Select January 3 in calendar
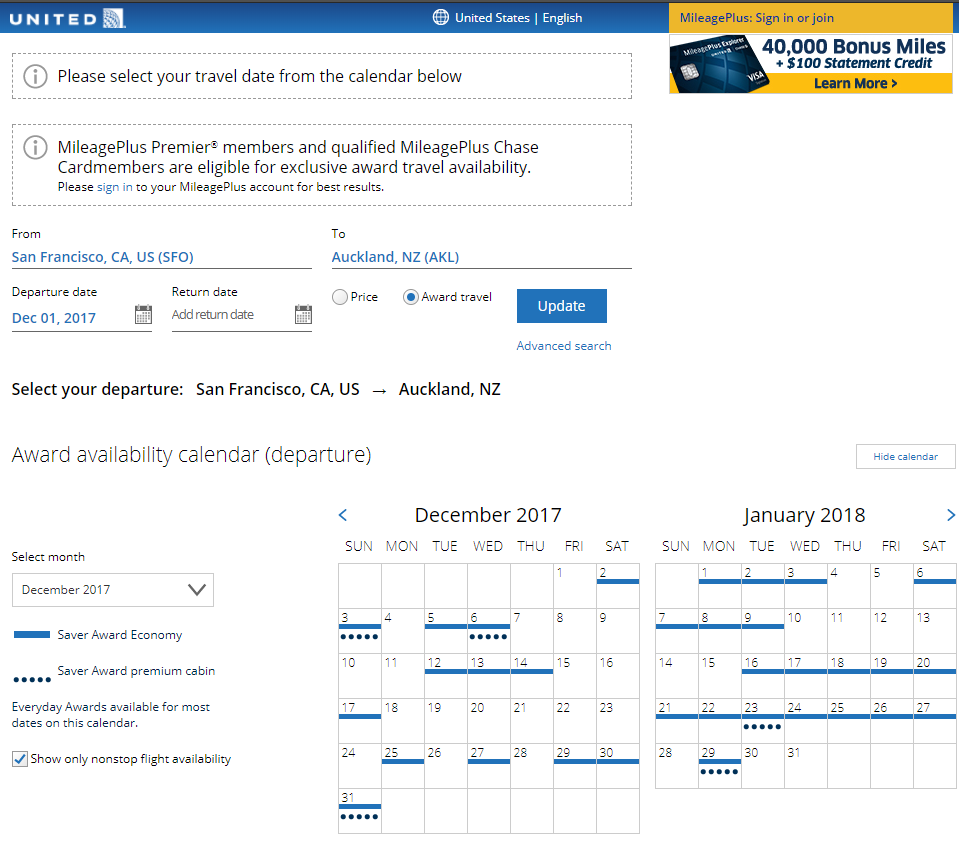This screenshot has width=959, height=842. (x=806, y=586)
